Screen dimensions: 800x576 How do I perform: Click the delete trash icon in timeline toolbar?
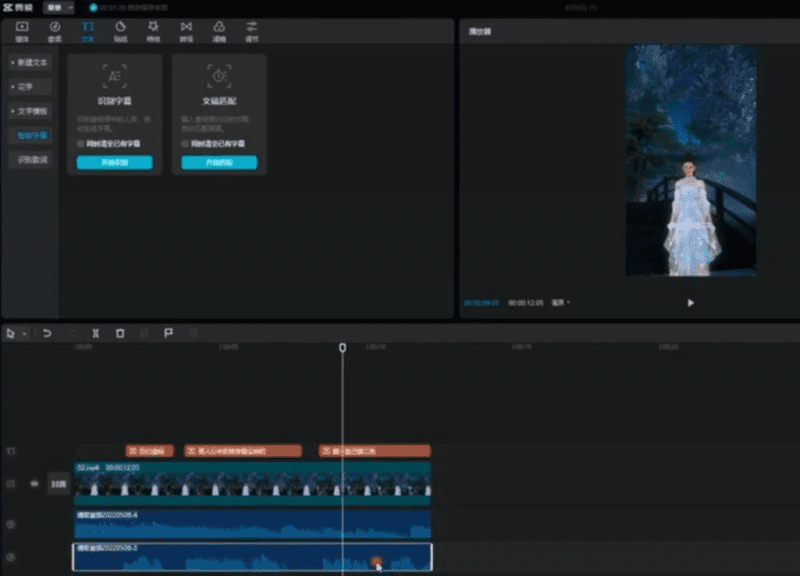120,333
